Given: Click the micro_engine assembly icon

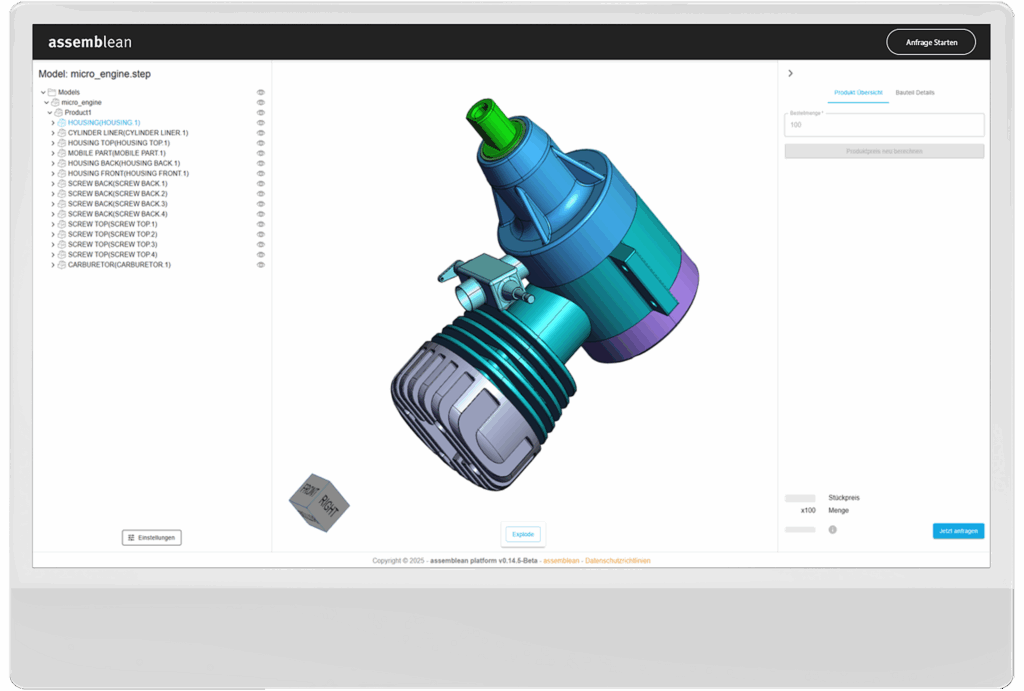Looking at the screenshot, I should click(x=55, y=102).
